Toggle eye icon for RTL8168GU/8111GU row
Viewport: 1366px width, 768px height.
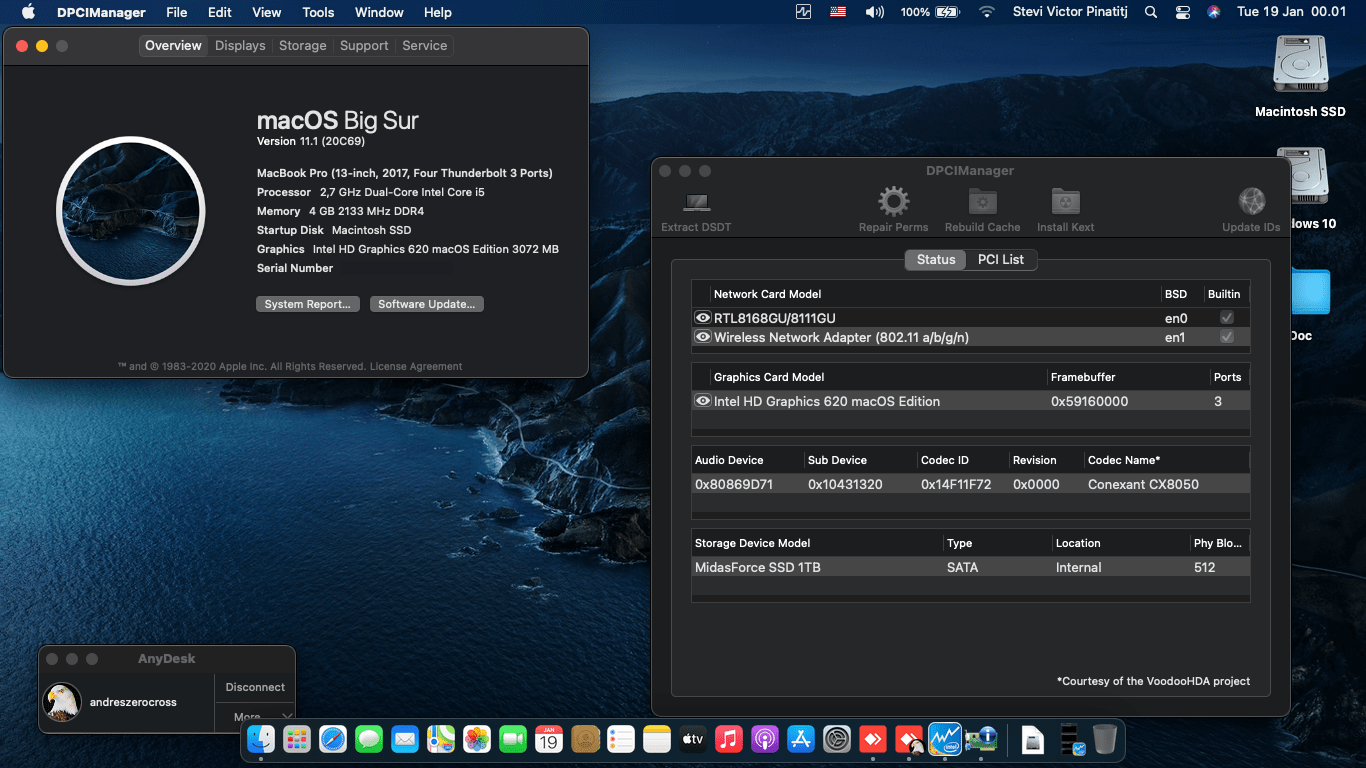(703, 318)
